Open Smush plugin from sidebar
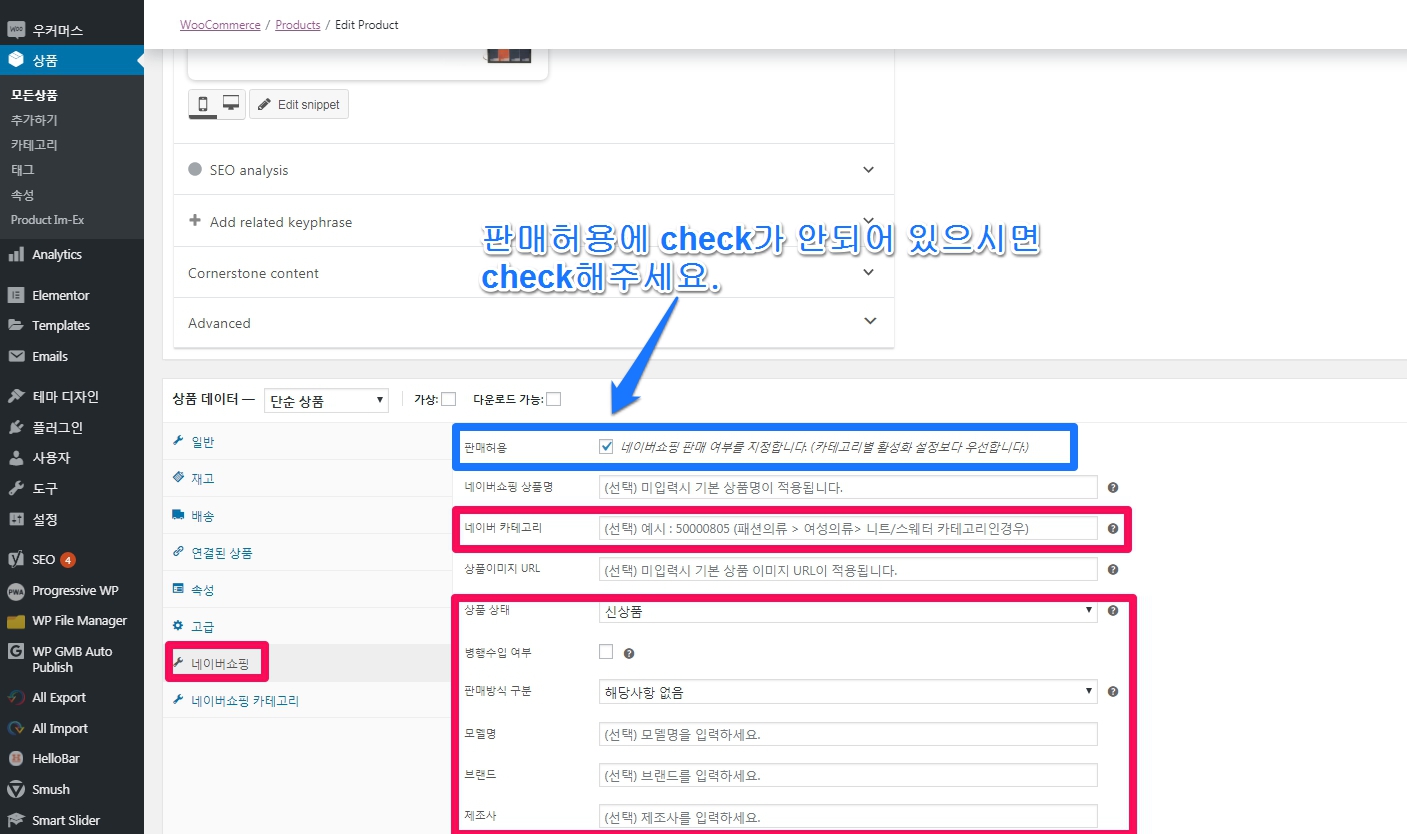Screen dimensions: 1407x834 (x=50, y=789)
